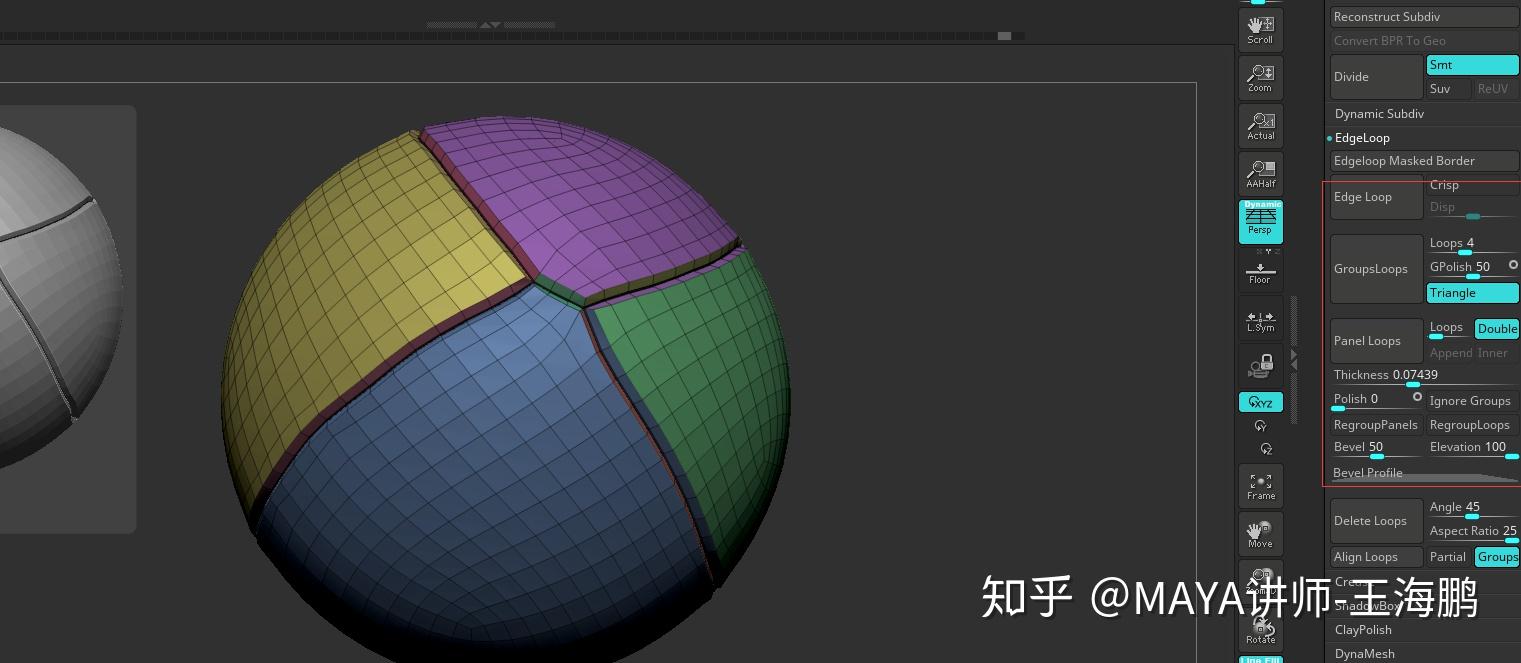The height and width of the screenshot is (663, 1521).
Task: Select the Move navigation icon
Action: (x=1259, y=533)
